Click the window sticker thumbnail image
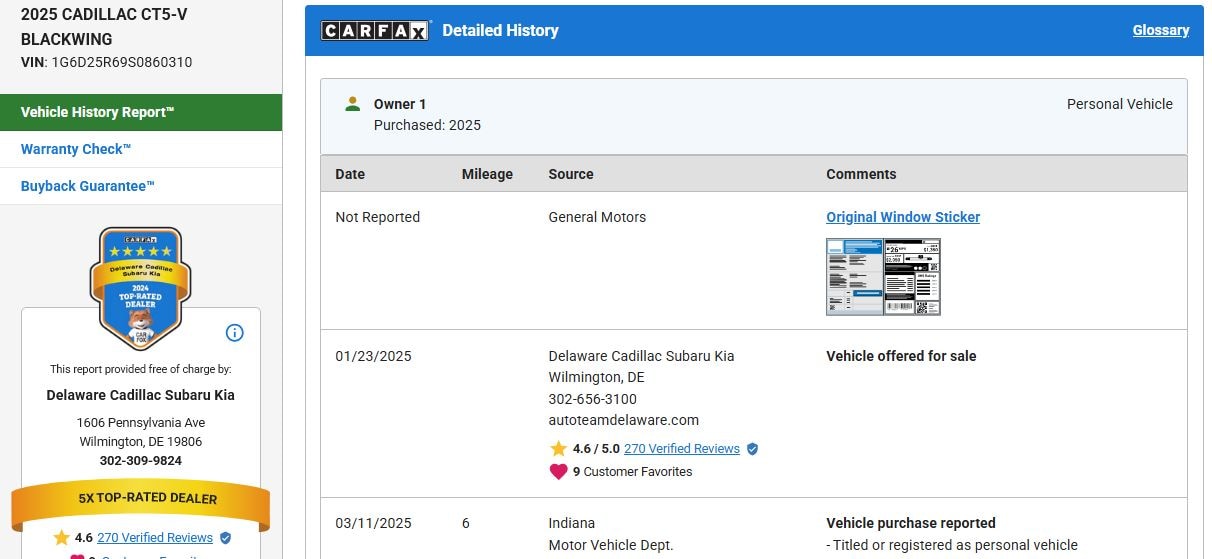Viewport: 1212px width, 559px height. click(883, 276)
